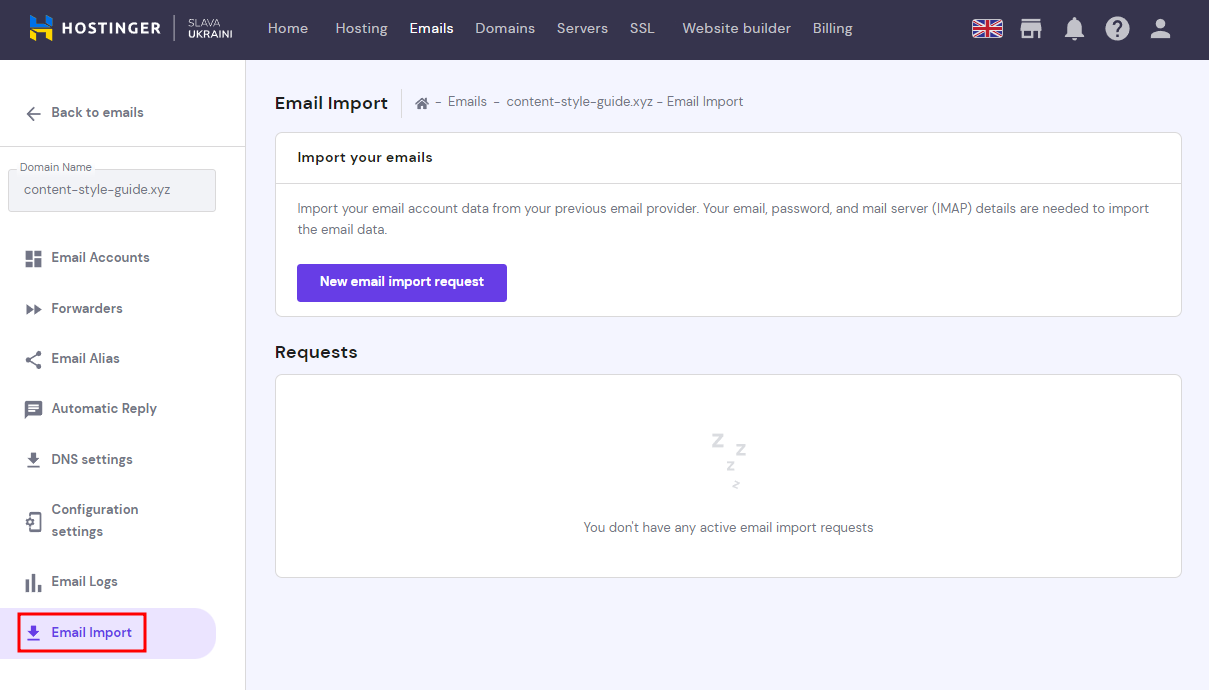
Task: Click New email import request button
Action: point(402,282)
